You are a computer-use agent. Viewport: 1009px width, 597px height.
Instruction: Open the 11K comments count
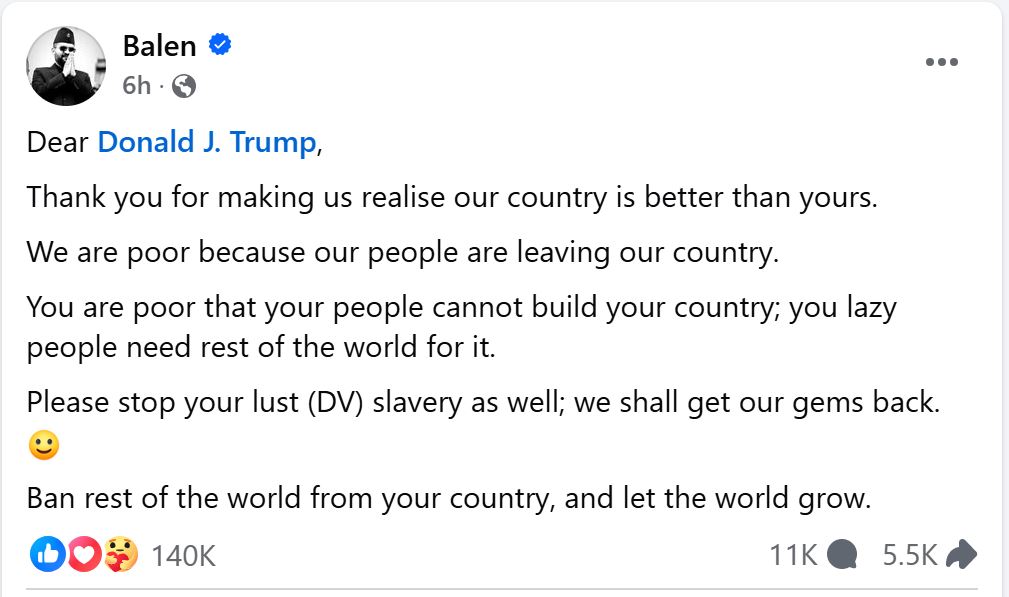click(793, 554)
